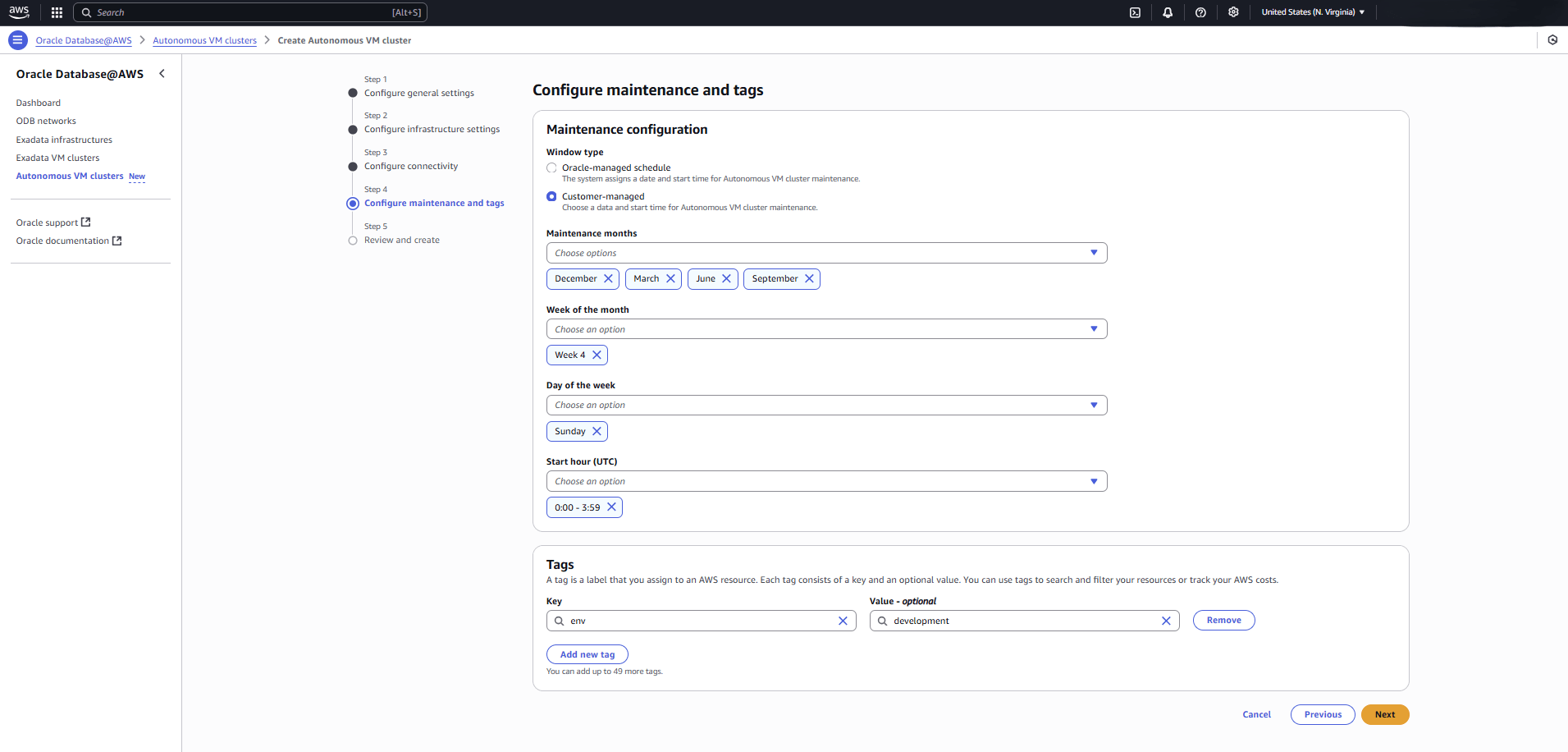Click the Add new tag button

click(587, 654)
